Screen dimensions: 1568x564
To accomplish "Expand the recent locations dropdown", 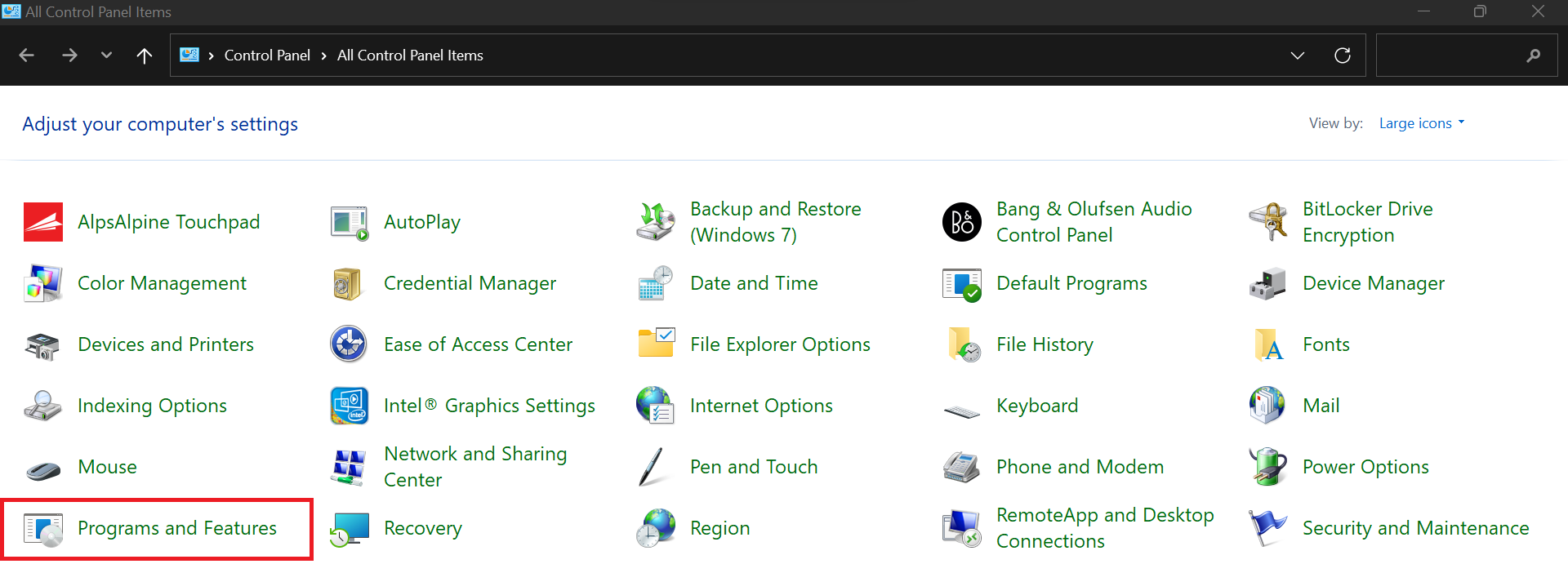I will click(x=106, y=56).
